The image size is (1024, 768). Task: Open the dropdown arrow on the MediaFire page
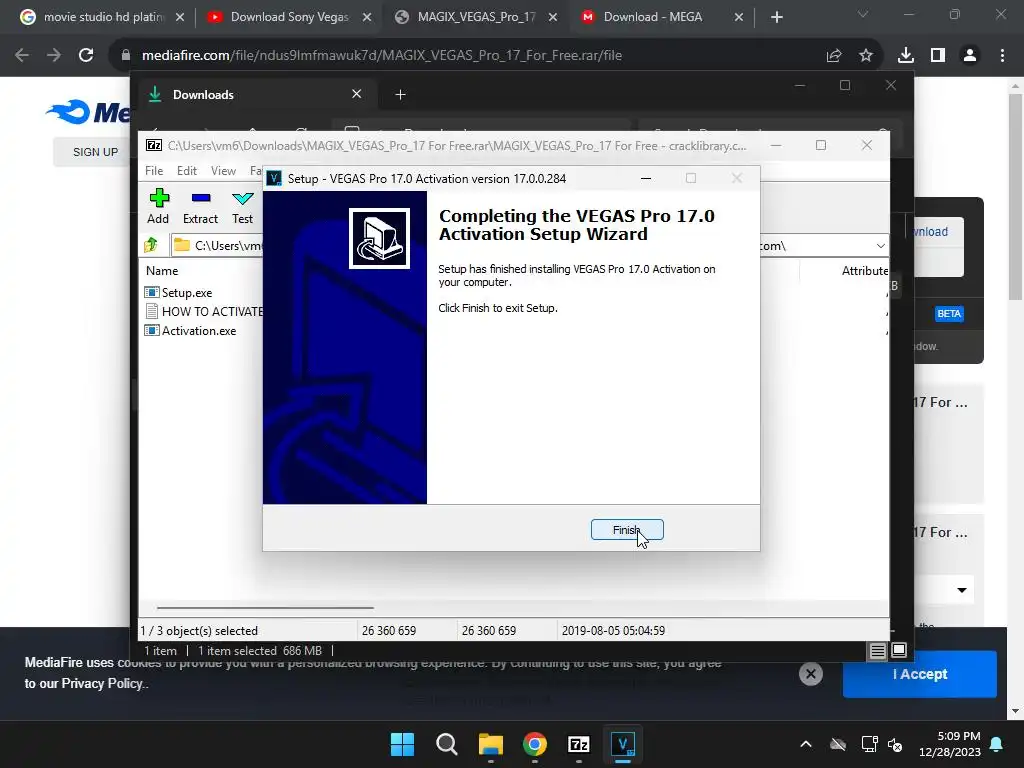coord(961,590)
